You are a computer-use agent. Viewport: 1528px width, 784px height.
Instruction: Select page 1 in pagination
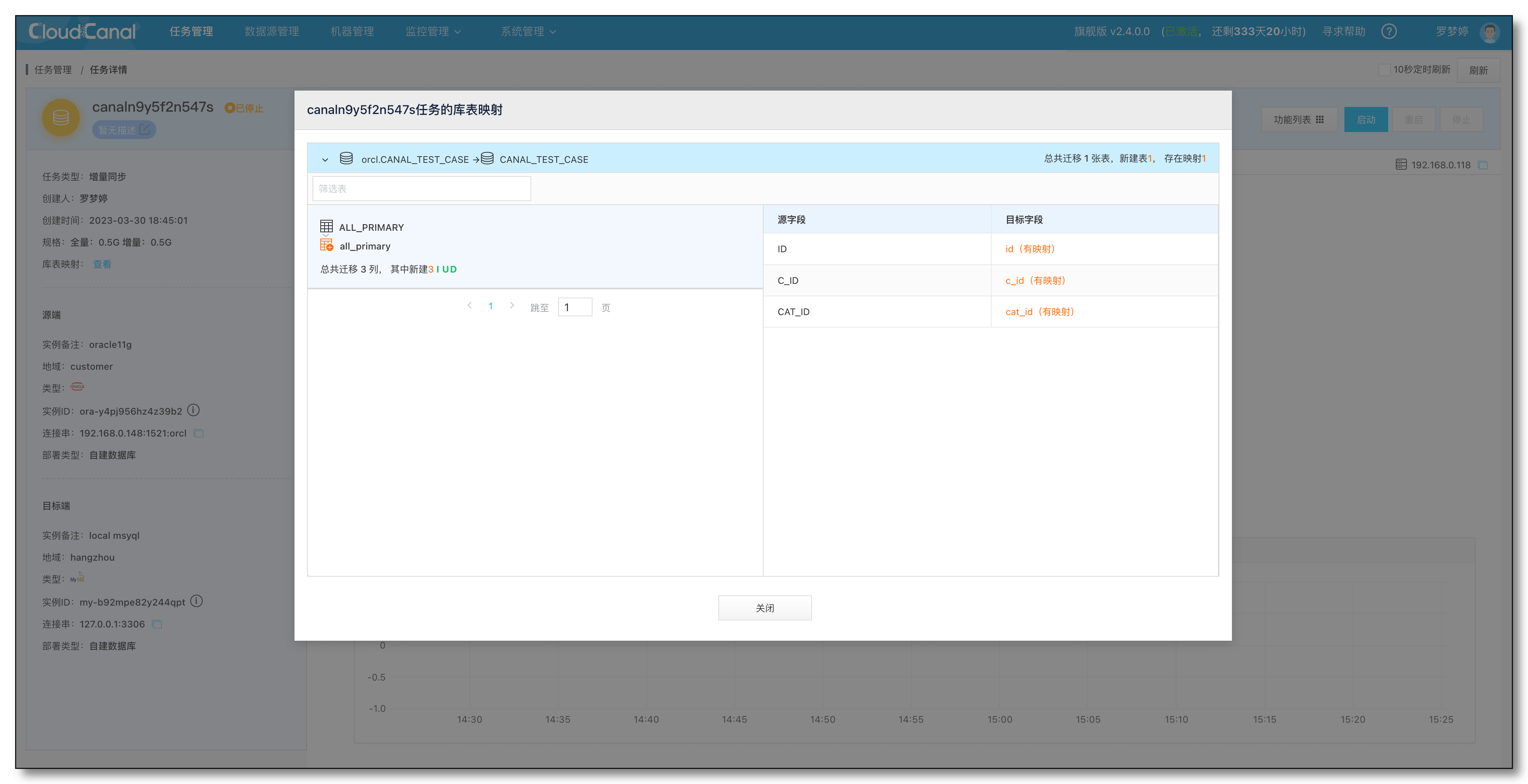(x=491, y=306)
